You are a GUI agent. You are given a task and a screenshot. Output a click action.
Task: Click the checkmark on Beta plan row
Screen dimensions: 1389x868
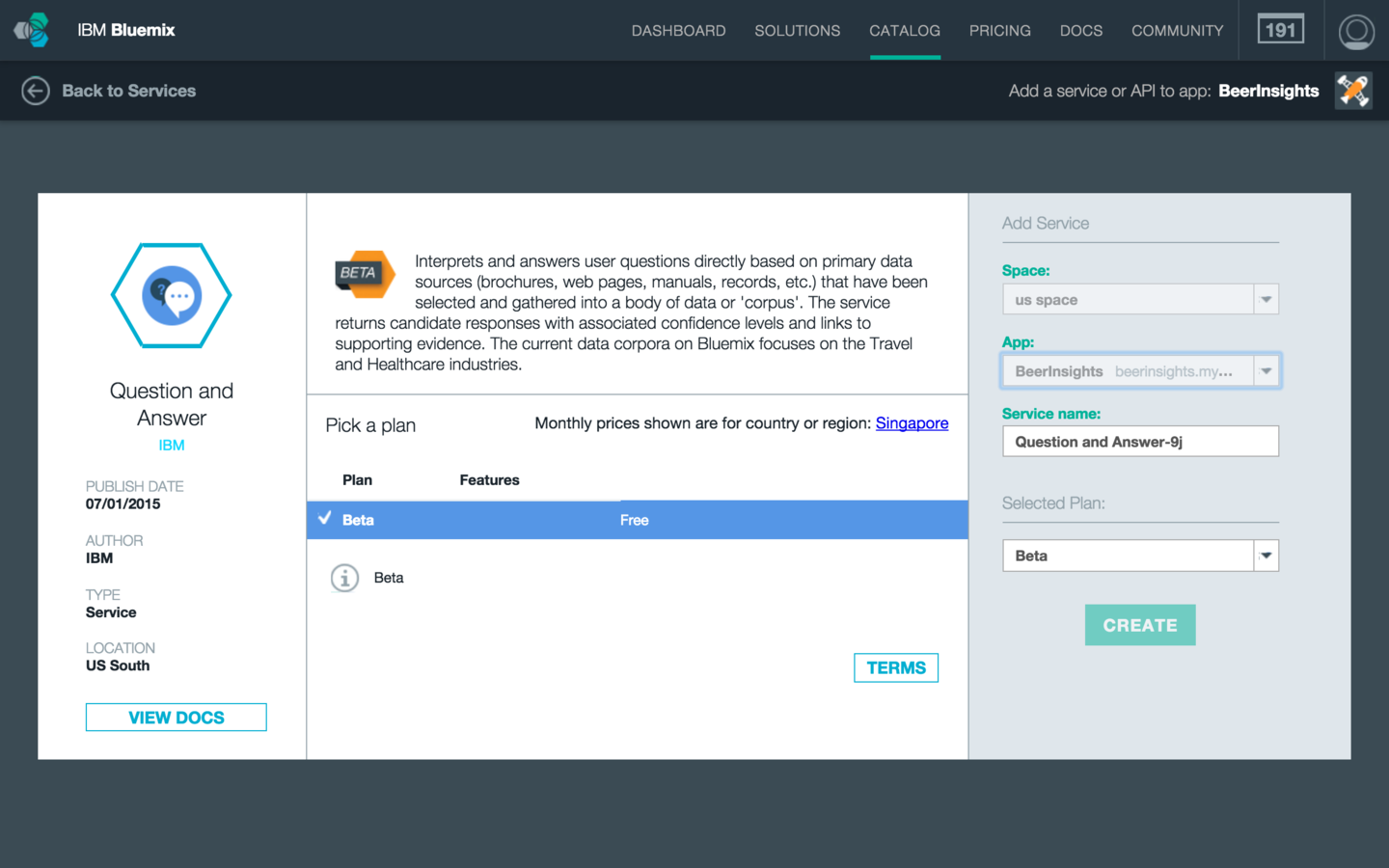click(325, 518)
